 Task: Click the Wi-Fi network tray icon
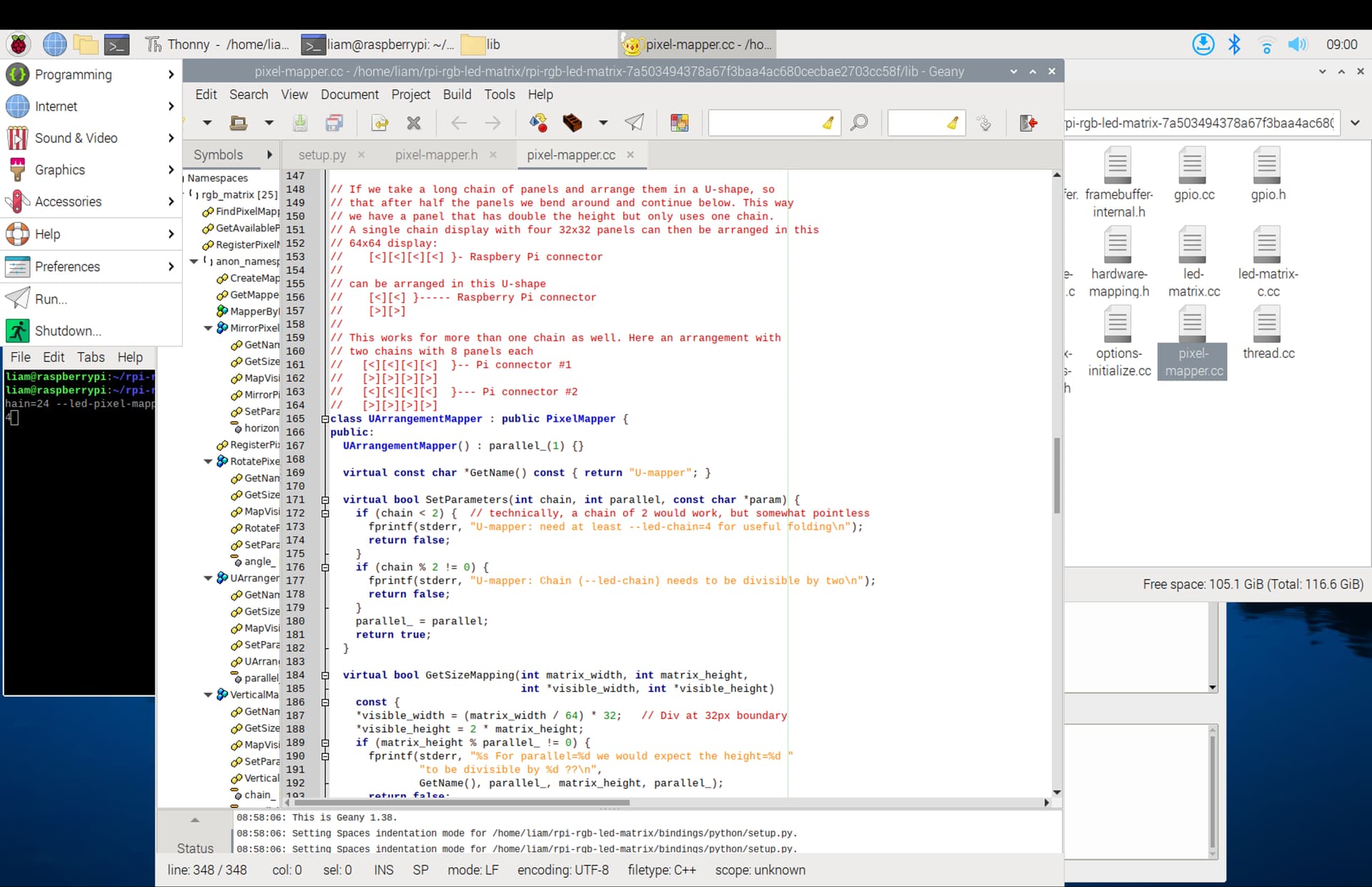(x=1266, y=45)
